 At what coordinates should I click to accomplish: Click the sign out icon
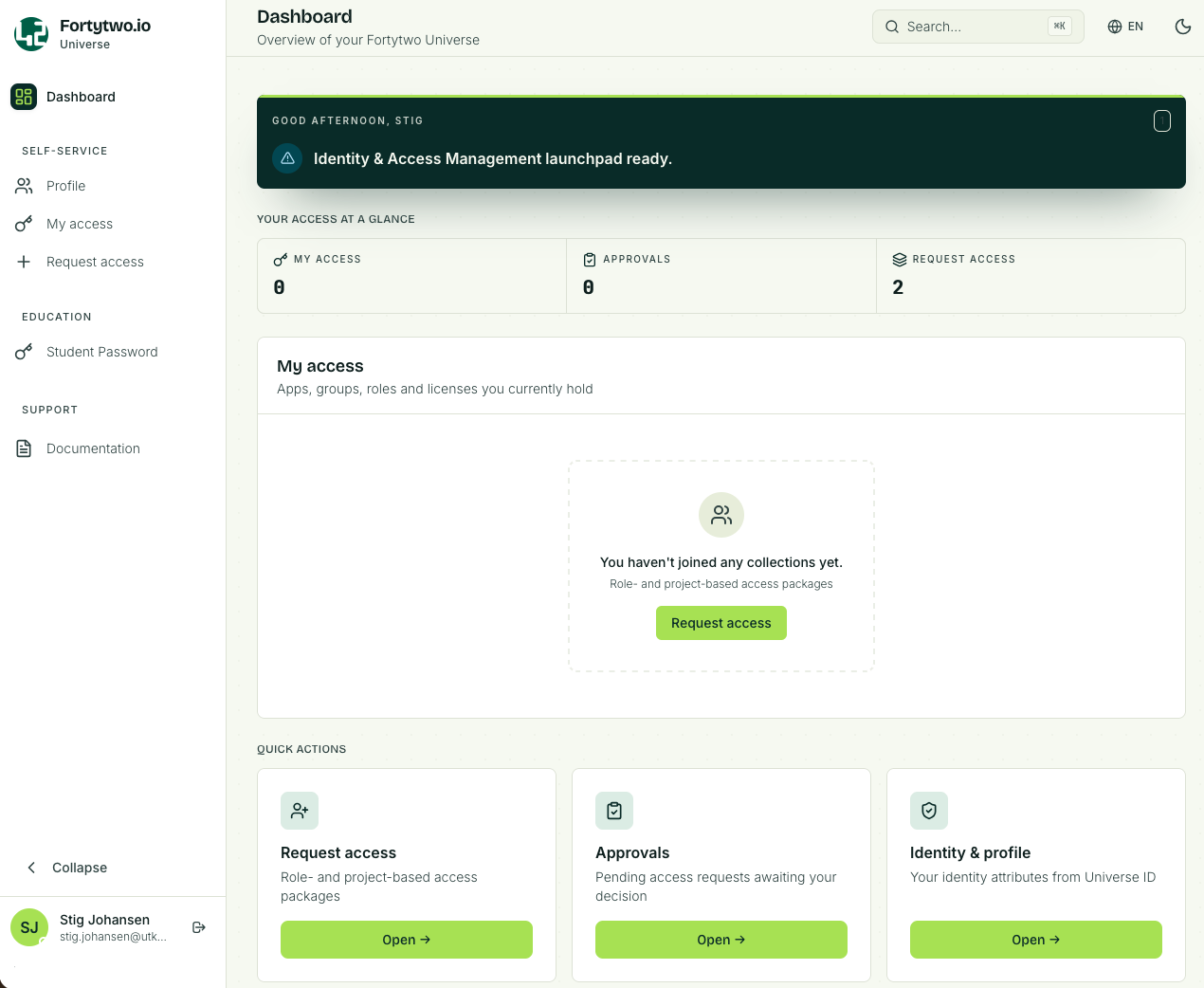tap(199, 927)
